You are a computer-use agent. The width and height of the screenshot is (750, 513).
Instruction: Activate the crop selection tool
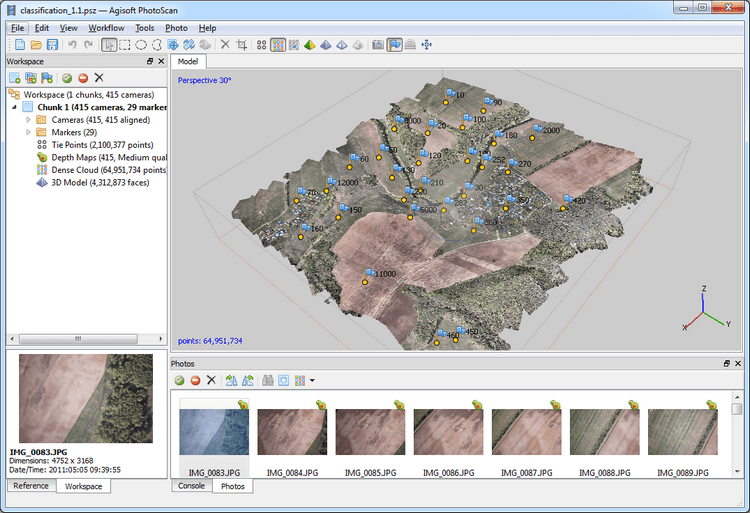[x=242, y=45]
